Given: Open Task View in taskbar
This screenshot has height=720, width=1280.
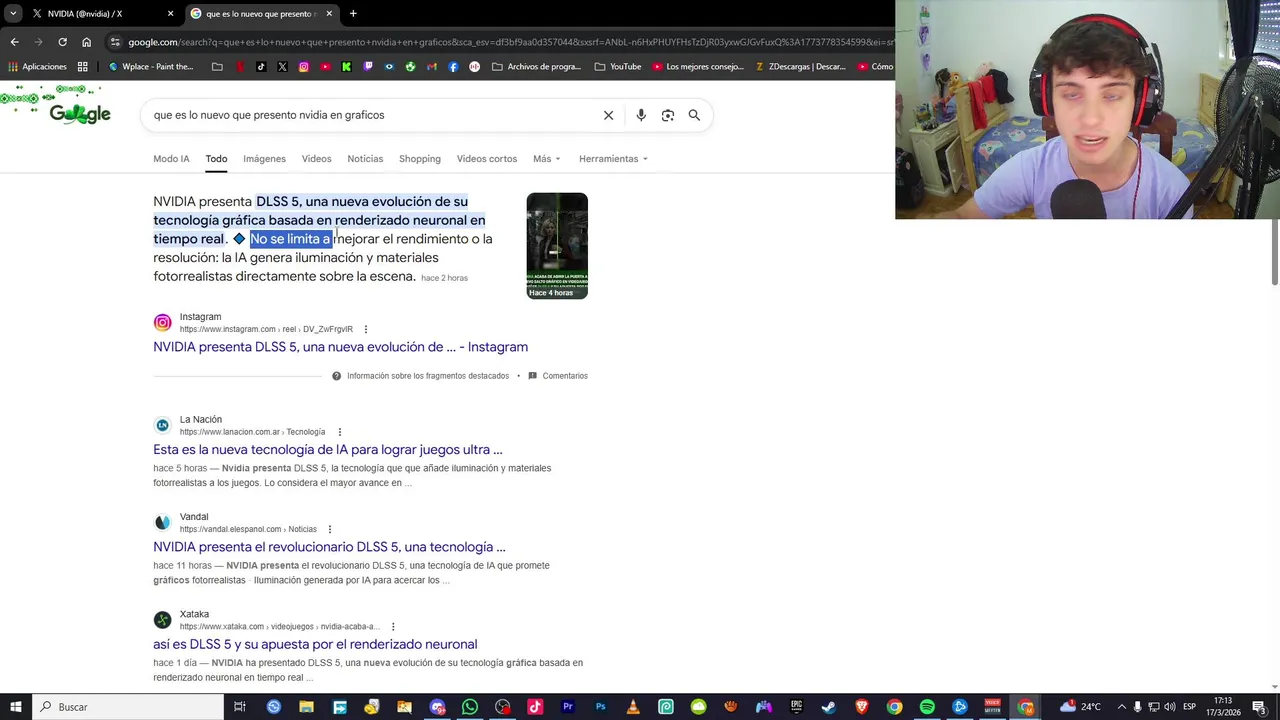Looking at the screenshot, I should pyautogui.click(x=240, y=707).
